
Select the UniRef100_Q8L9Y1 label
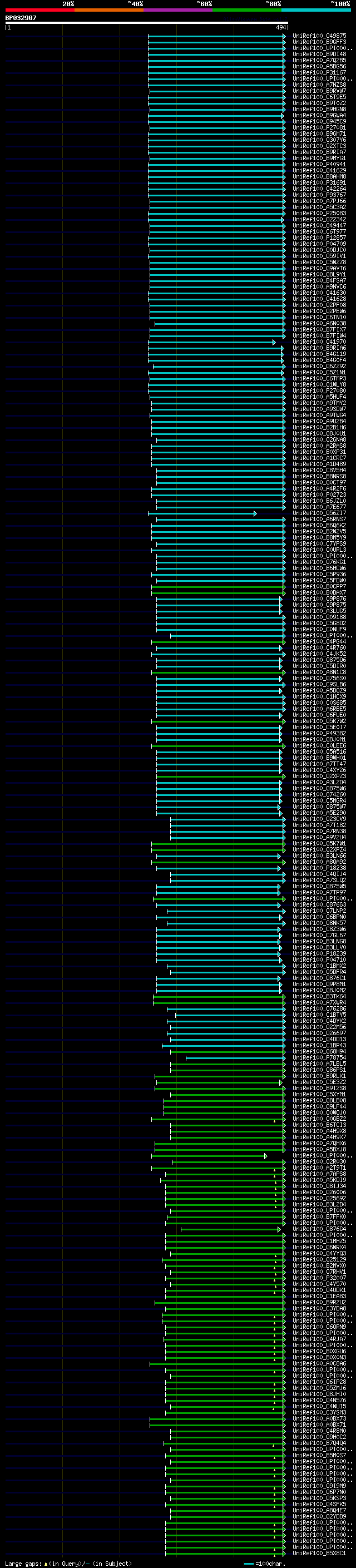coord(319,275)
